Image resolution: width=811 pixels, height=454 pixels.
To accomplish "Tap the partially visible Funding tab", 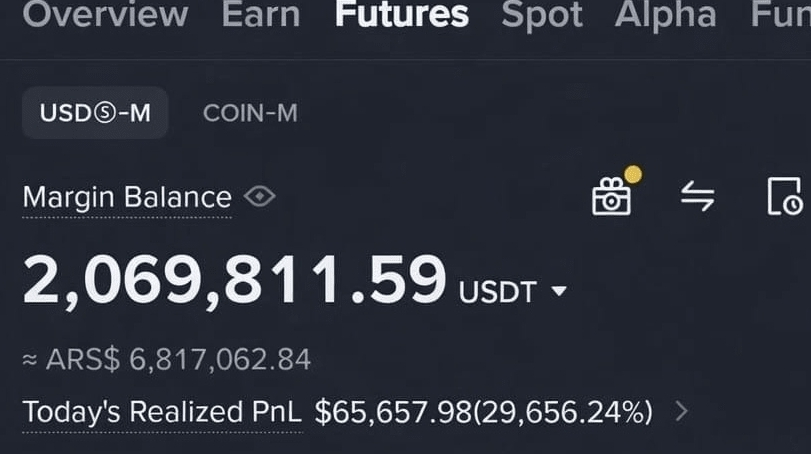I will pos(780,14).
